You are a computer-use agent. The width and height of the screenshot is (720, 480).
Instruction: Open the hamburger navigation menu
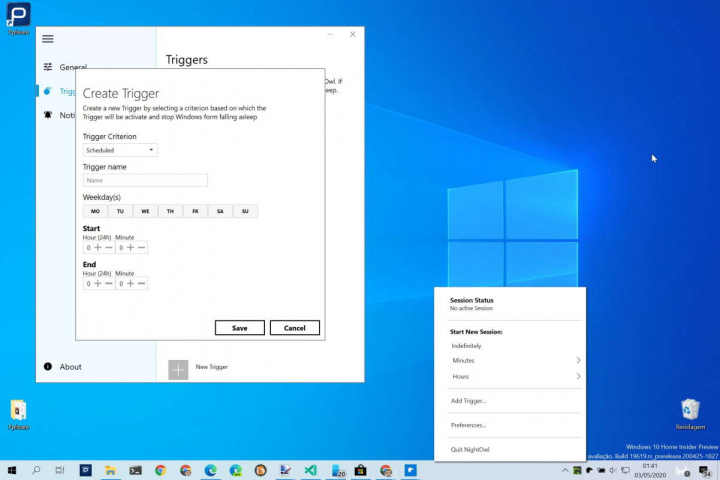[48, 39]
